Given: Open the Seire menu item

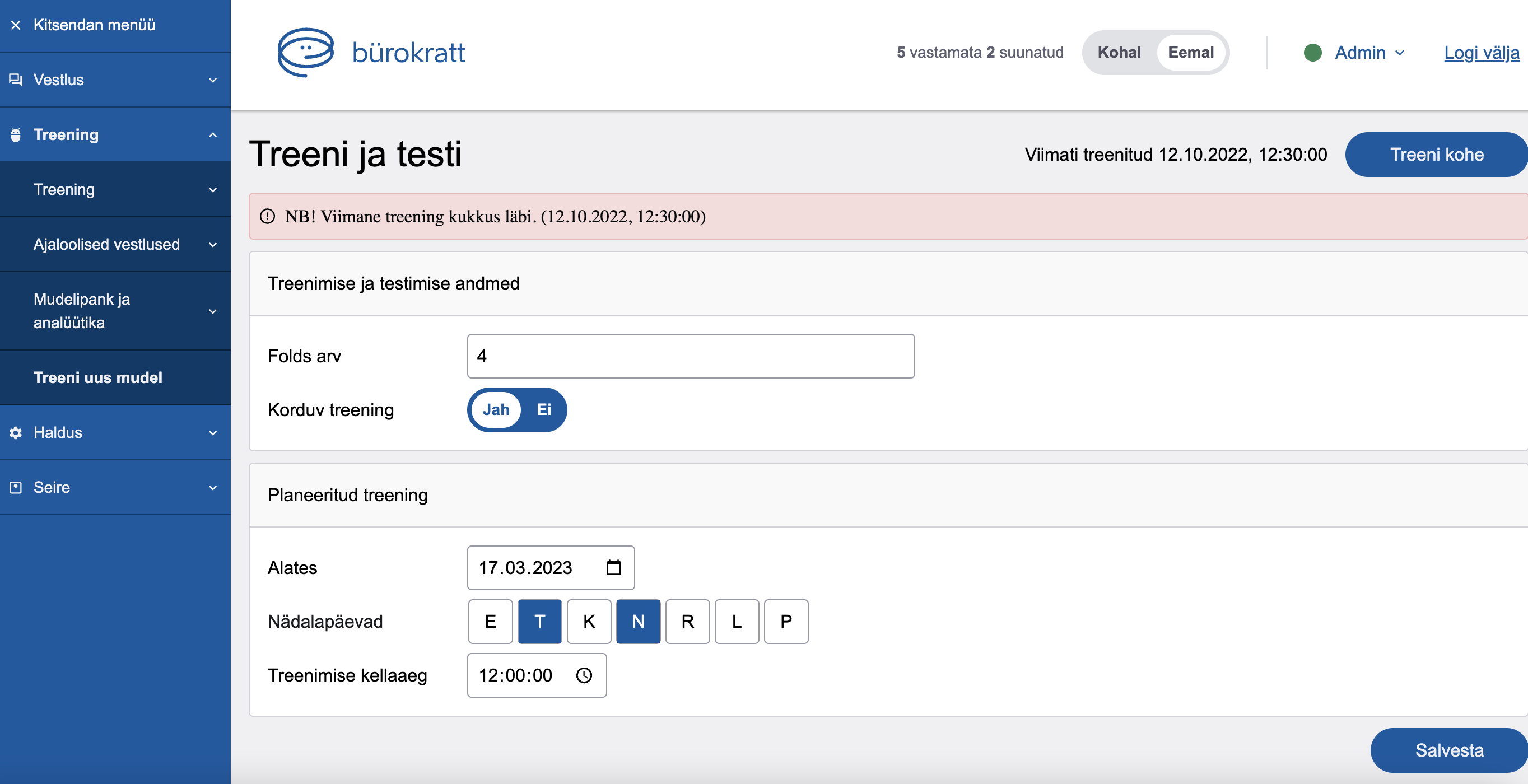Looking at the screenshot, I should click(x=115, y=487).
